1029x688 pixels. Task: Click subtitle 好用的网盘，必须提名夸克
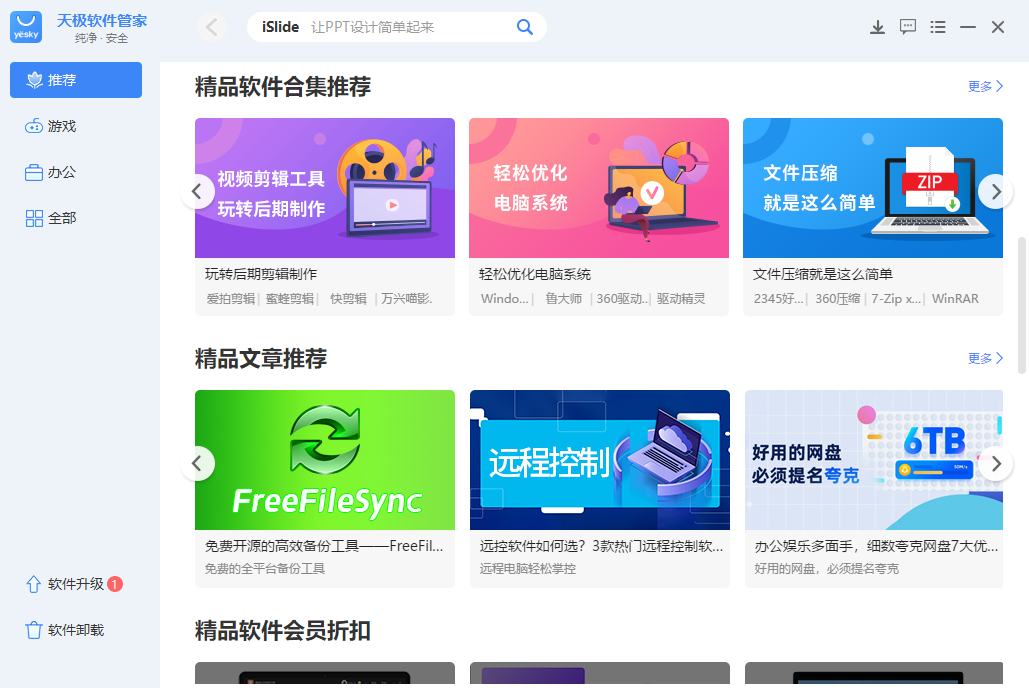coord(826,569)
